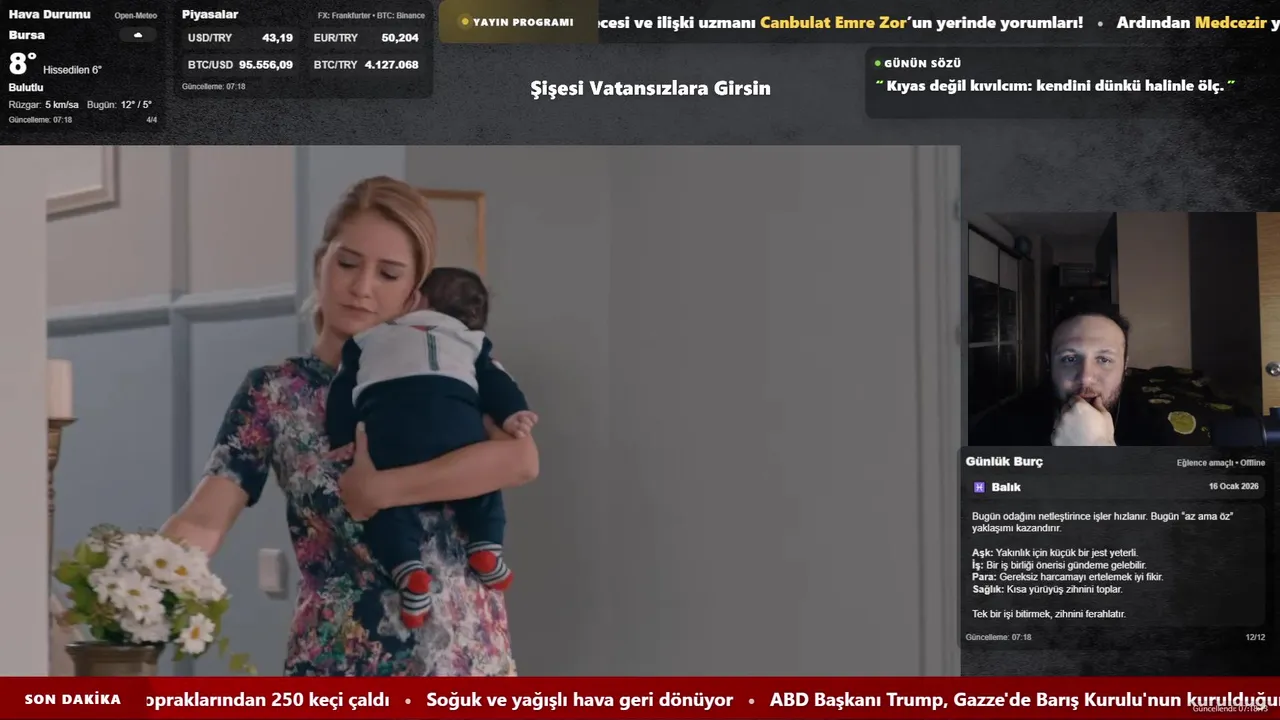Screen dimensions: 1280x720
Task: Click the Open-Meteo source label
Action: tap(135, 16)
